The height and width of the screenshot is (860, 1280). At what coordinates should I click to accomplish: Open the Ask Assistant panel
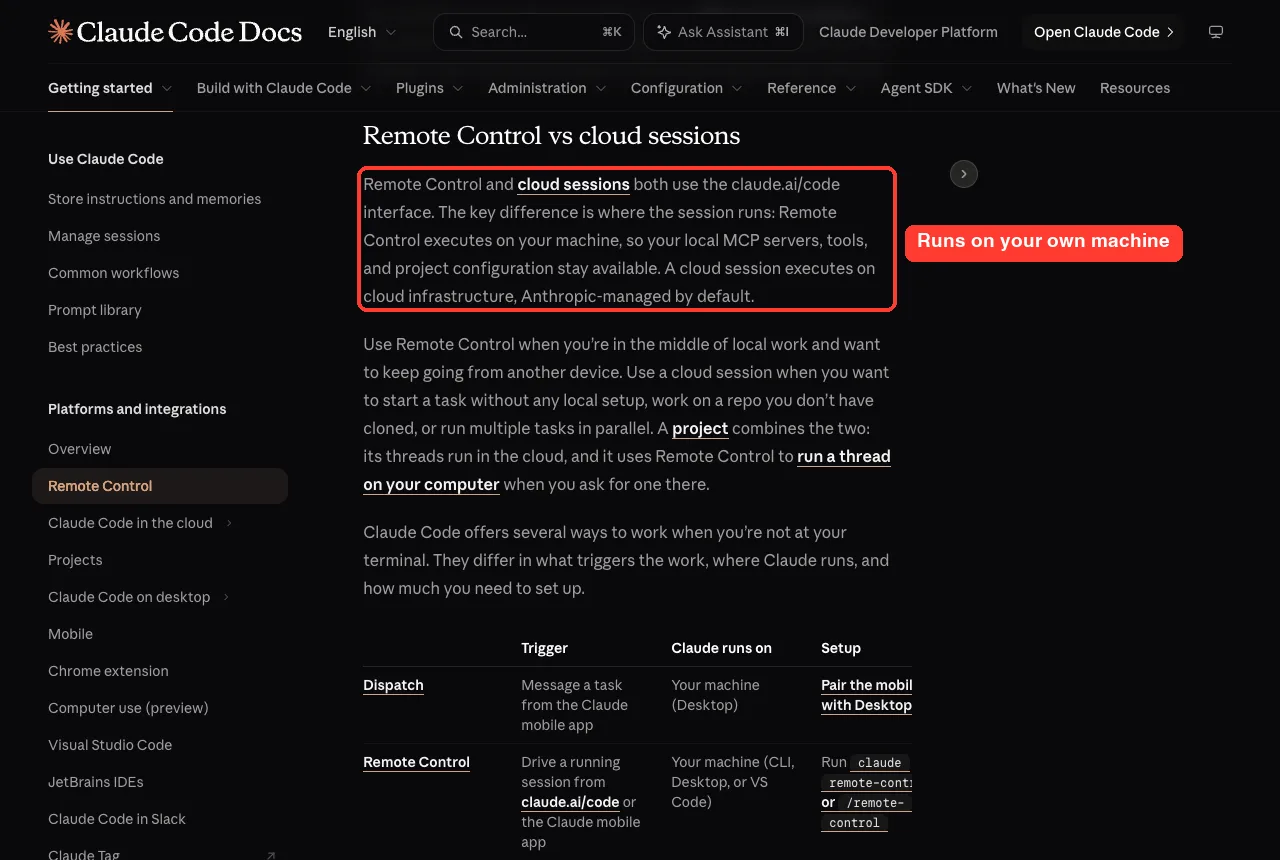click(722, 32)
